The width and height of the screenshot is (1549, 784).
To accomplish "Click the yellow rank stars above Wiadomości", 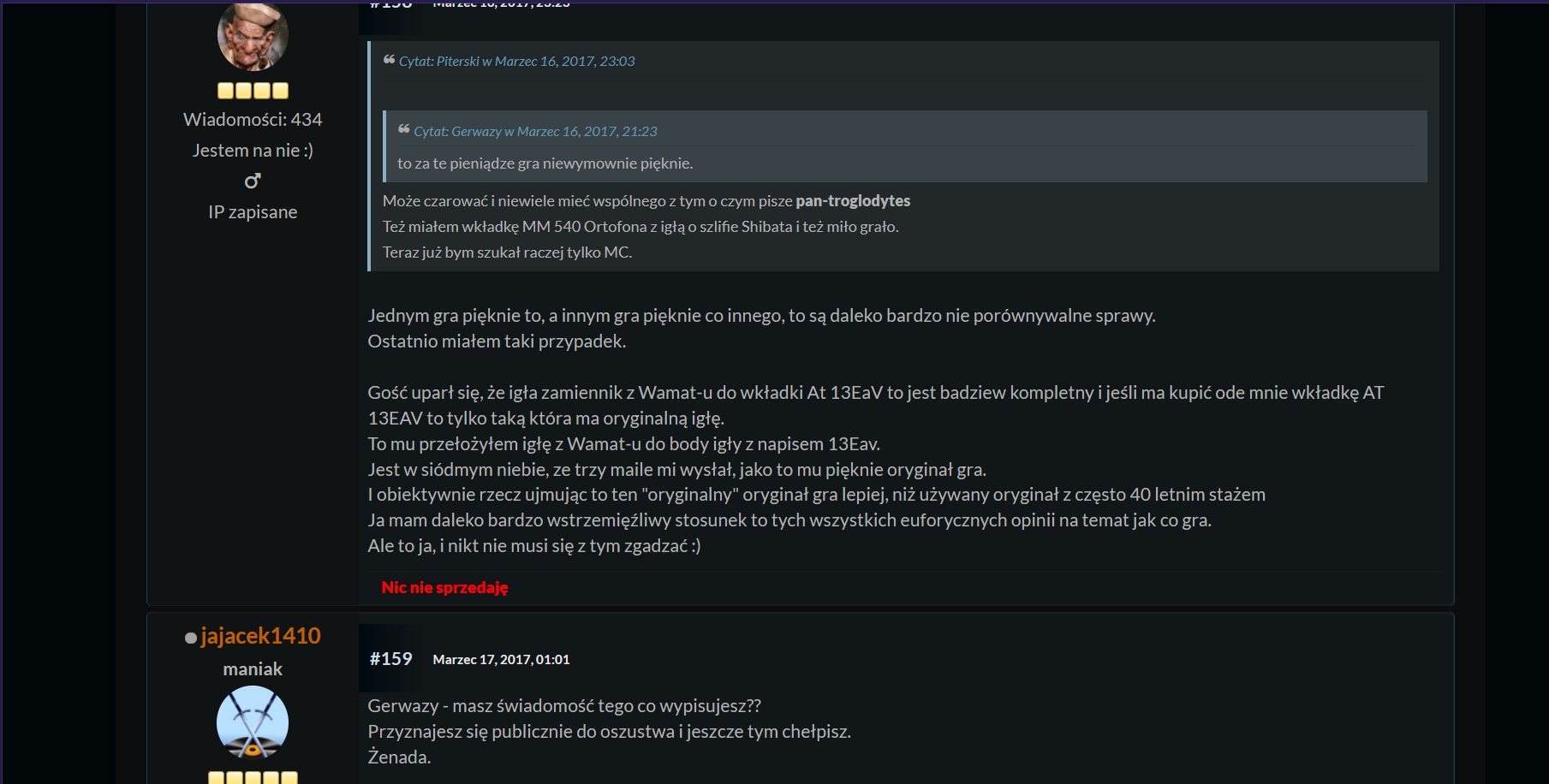I will [253, 91].
